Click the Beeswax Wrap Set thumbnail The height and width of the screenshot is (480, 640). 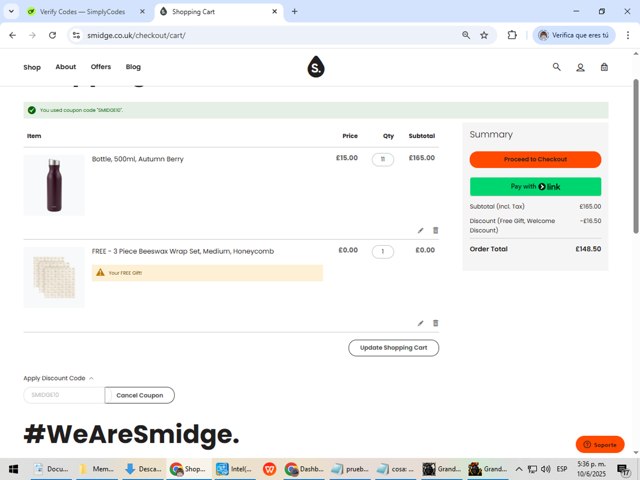[54, 278]
